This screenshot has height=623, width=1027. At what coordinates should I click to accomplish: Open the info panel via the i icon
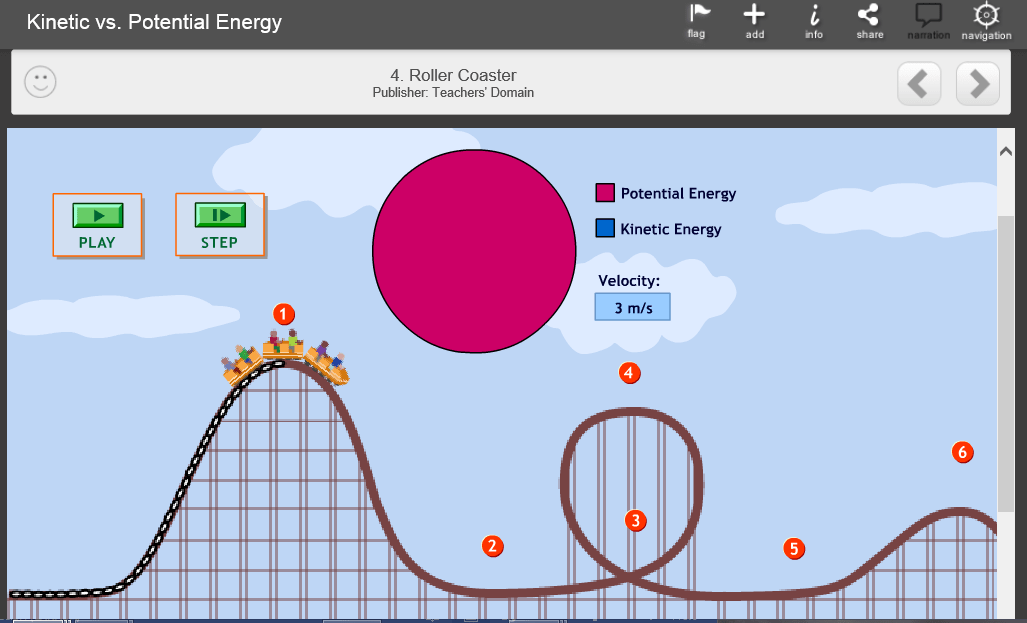point(812,15)
